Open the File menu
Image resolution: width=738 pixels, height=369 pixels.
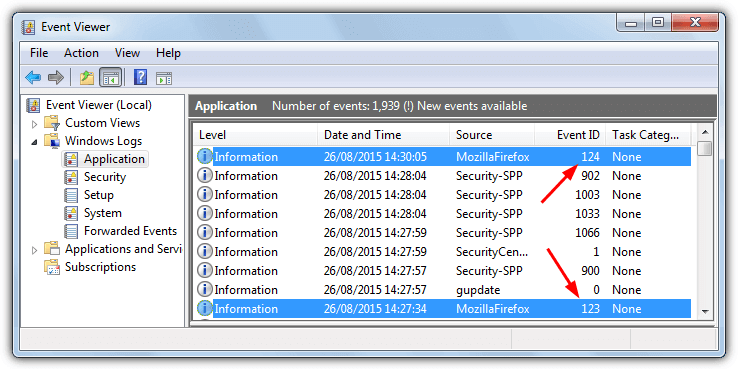pyautogui.click(x=39, y=53)
